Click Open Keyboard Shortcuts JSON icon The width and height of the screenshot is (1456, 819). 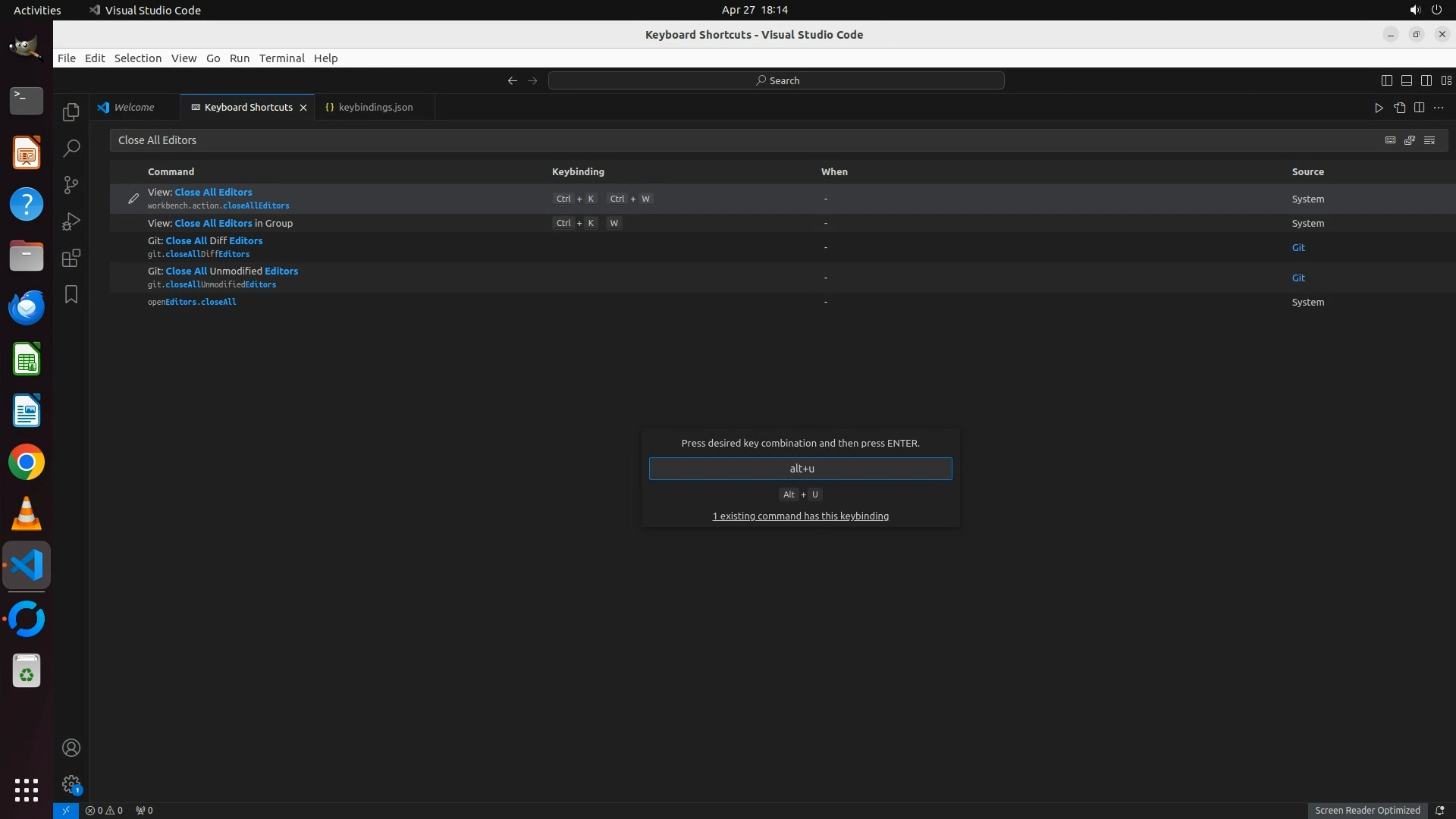(x=1399, y=108)
